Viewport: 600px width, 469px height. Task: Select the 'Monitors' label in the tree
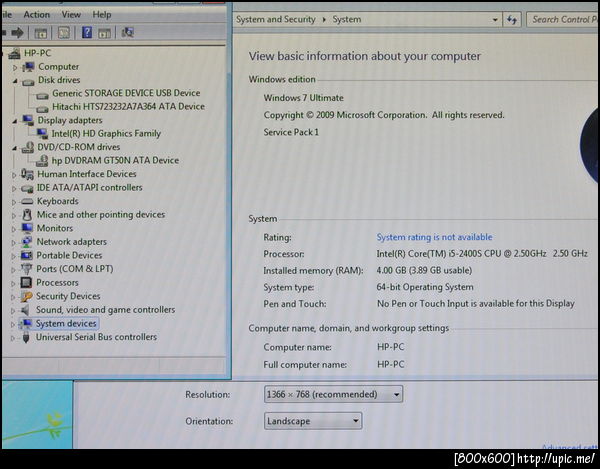55,228
